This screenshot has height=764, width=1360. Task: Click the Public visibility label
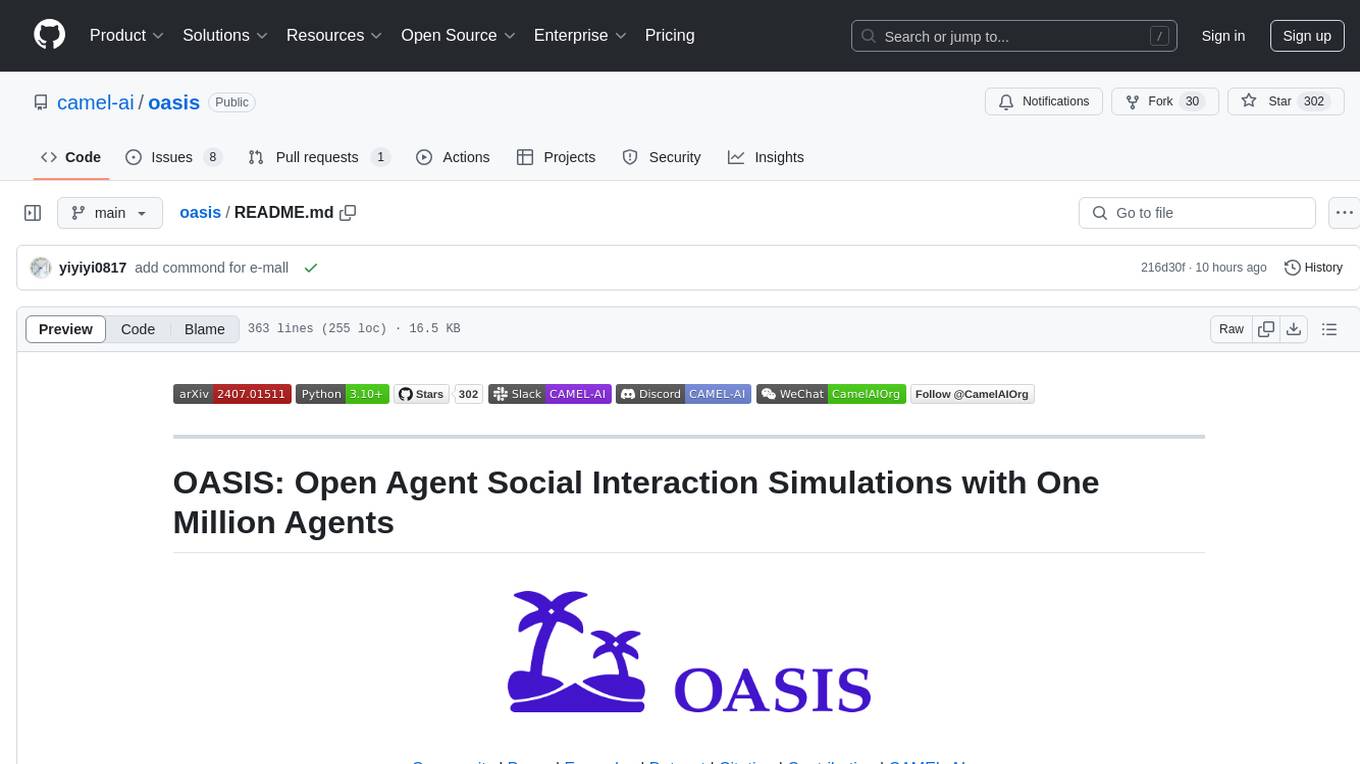coord(232,102)
